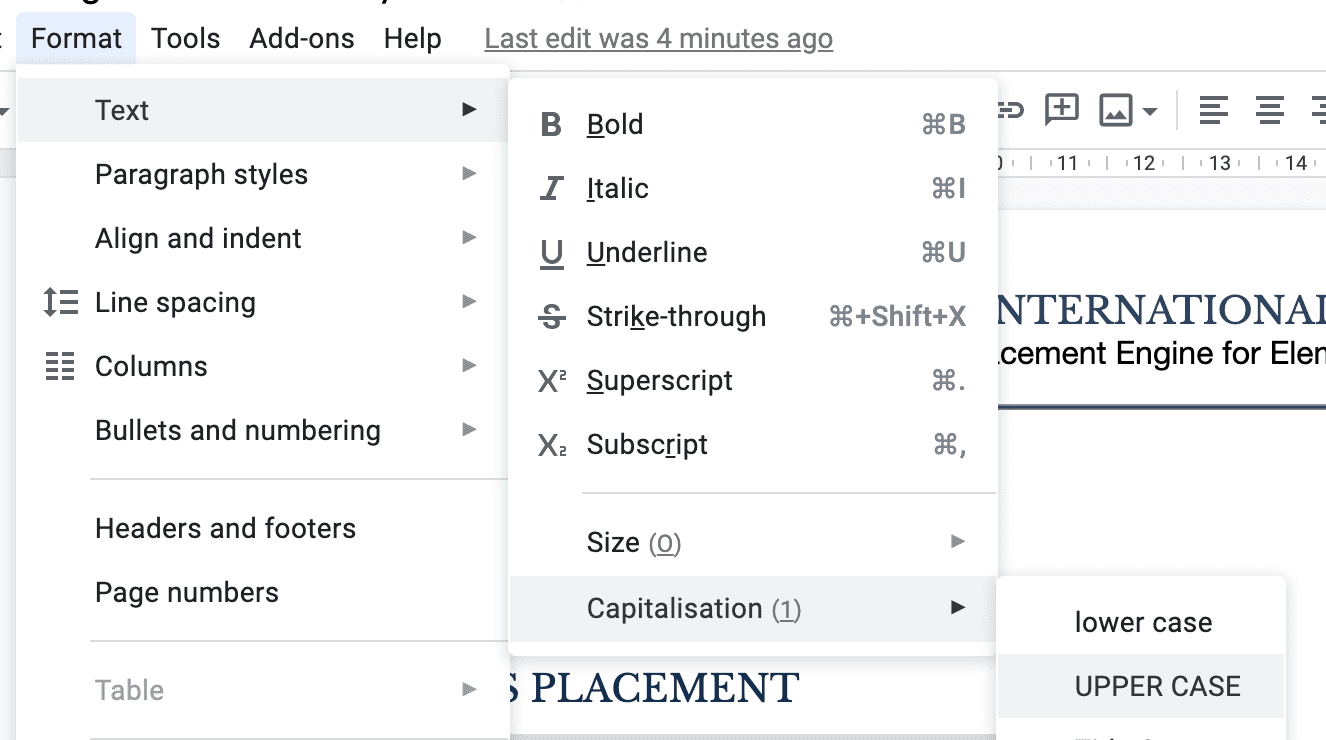Click the Strike-through S icon in the Text submenu
The width and height of the screenshot is (1326, 740).
pyautogui.click(x=551, y=317)
